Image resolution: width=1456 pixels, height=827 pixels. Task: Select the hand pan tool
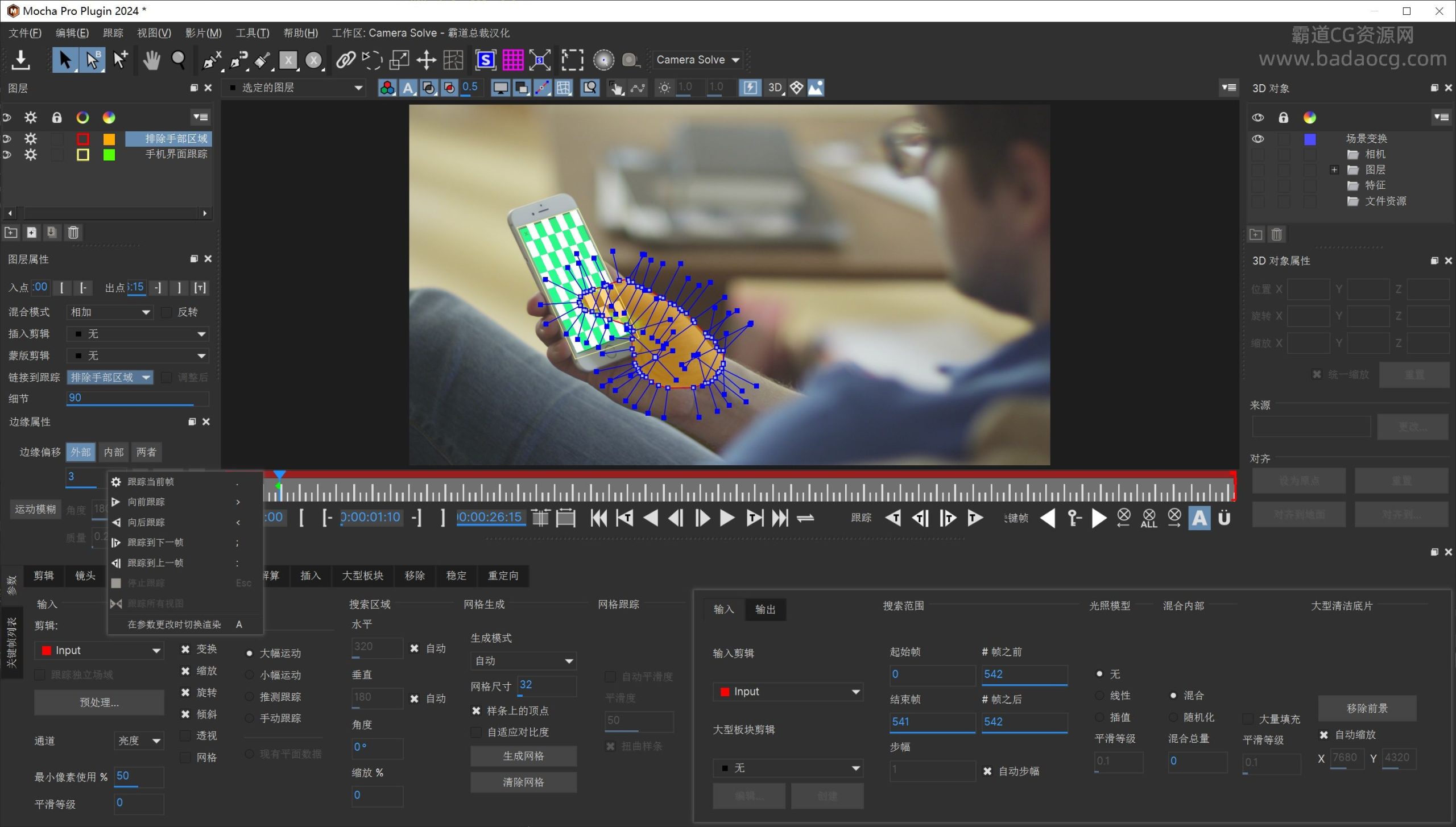(151, 60)
